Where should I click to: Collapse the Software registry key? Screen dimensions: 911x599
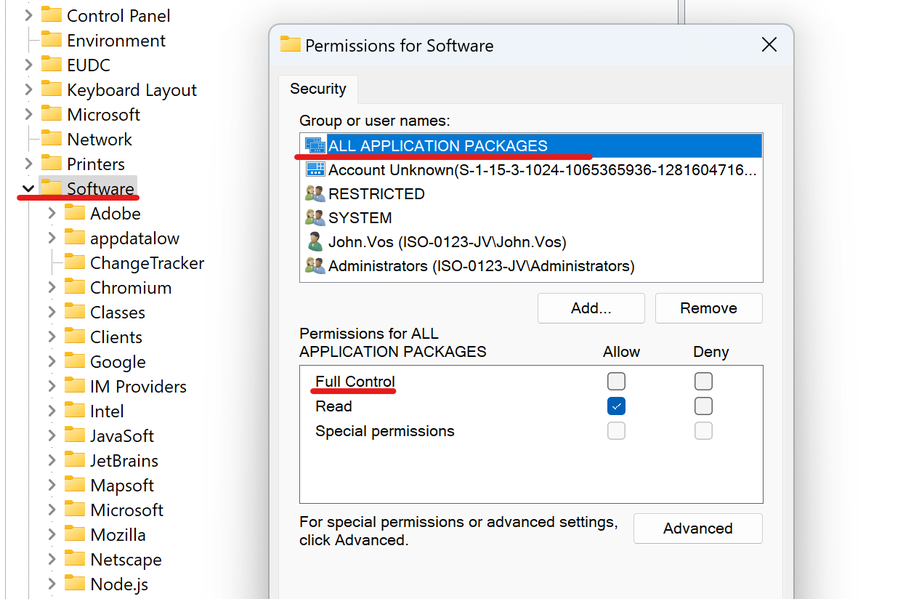click(28, 188)
